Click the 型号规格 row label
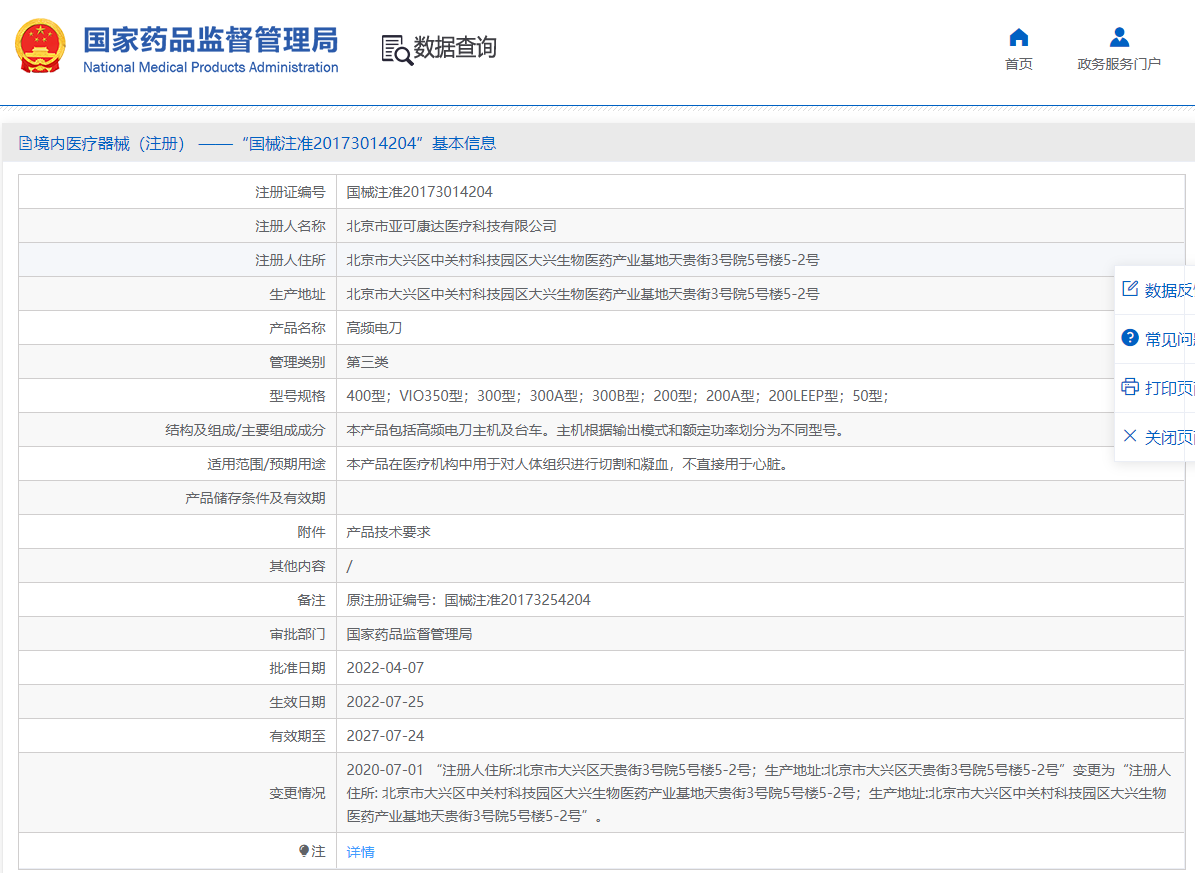1195x873 pixels. click(x=297, y=396)
